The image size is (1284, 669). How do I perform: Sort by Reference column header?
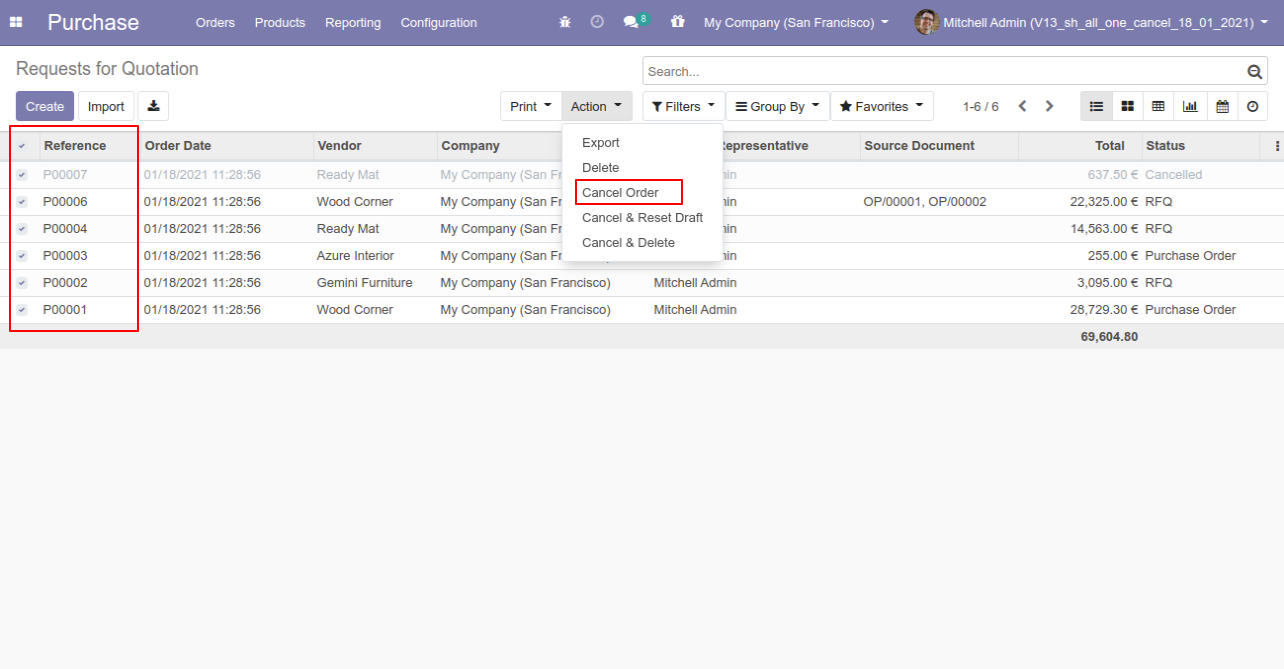(x=88, y=146)
